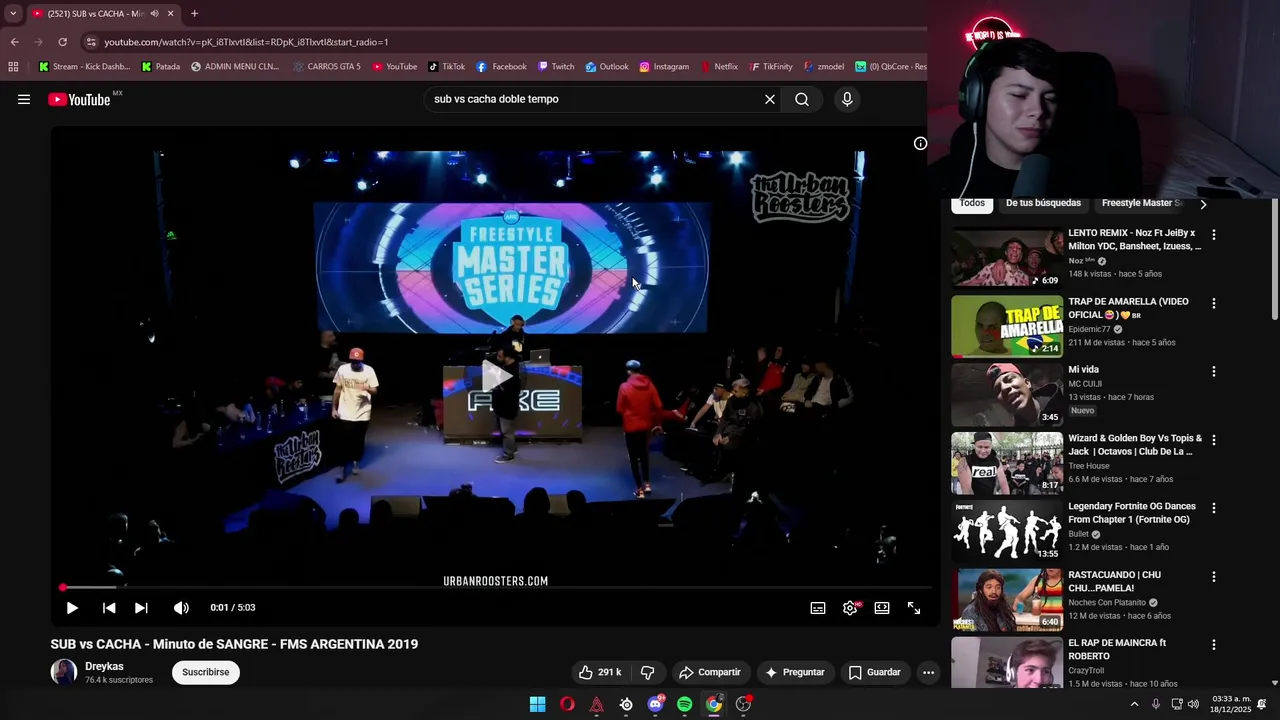Open options menu for Mi vida
Viewport: 1280px width, 720px height.
click(x=1214, y=371)
